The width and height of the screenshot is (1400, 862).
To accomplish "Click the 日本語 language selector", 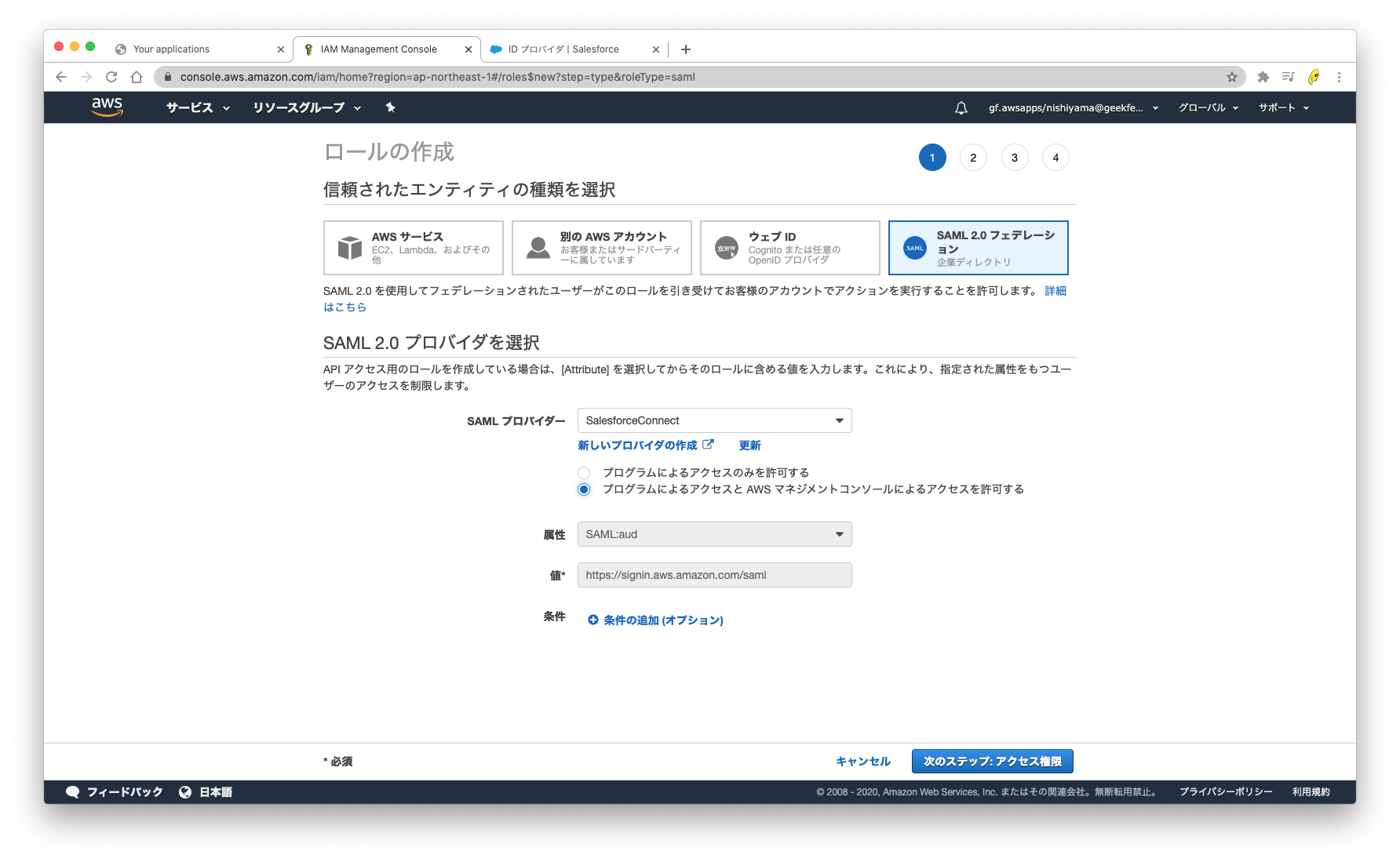I will coord(206,792).
